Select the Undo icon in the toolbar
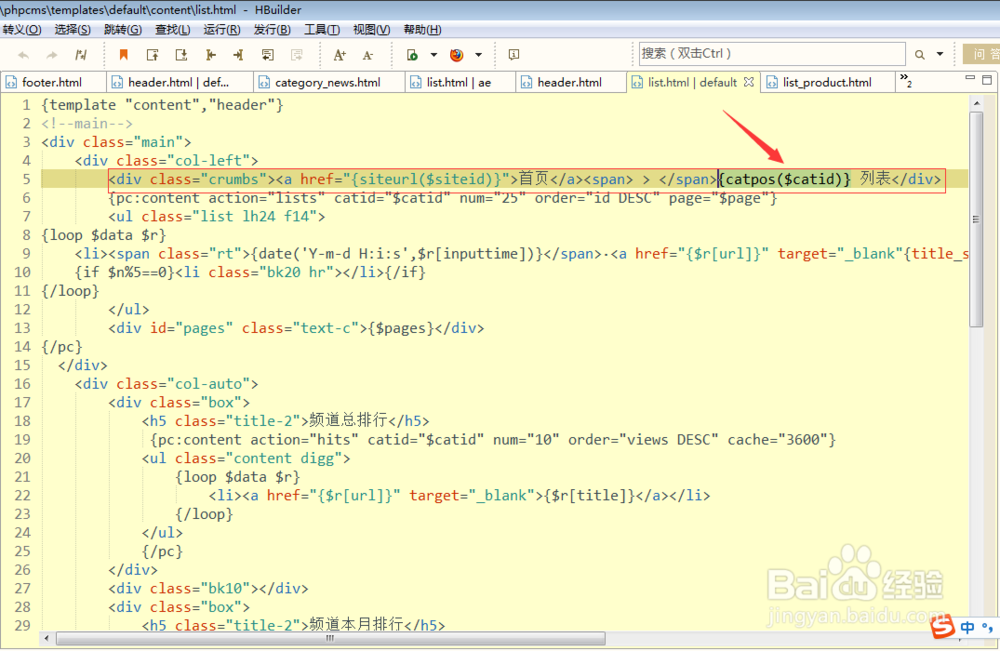This screenshot has width=1000, height=651. (x=23, y=55)
